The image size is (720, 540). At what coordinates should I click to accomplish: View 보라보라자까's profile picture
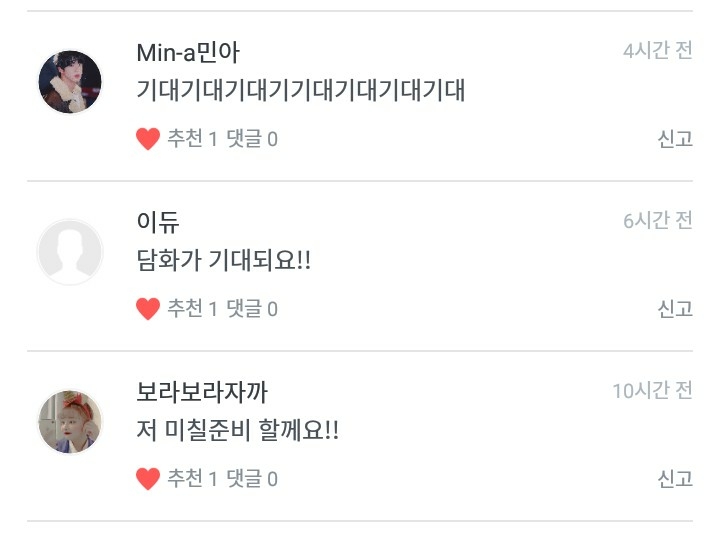pos(70,422)
